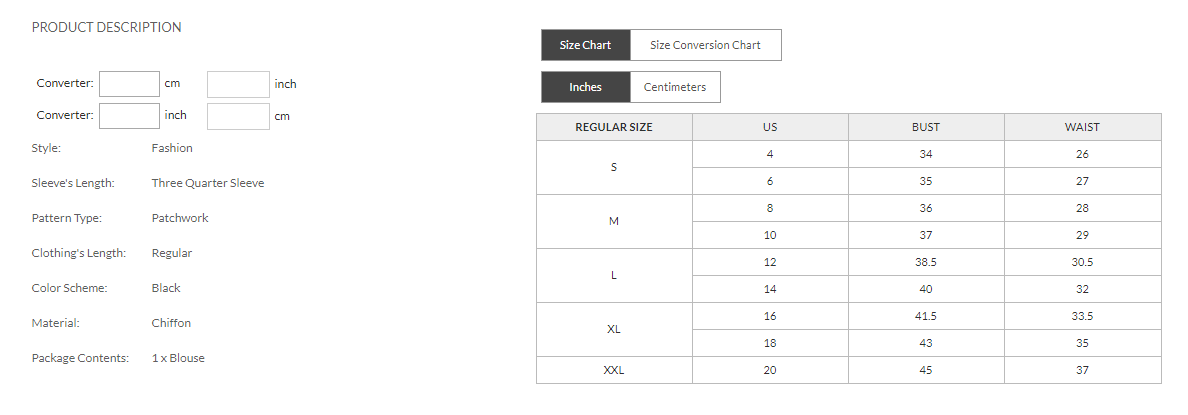Click the Three Quarter Sleeve text
This screenshot has height=415, width=1188.
[x=208, y=183]
